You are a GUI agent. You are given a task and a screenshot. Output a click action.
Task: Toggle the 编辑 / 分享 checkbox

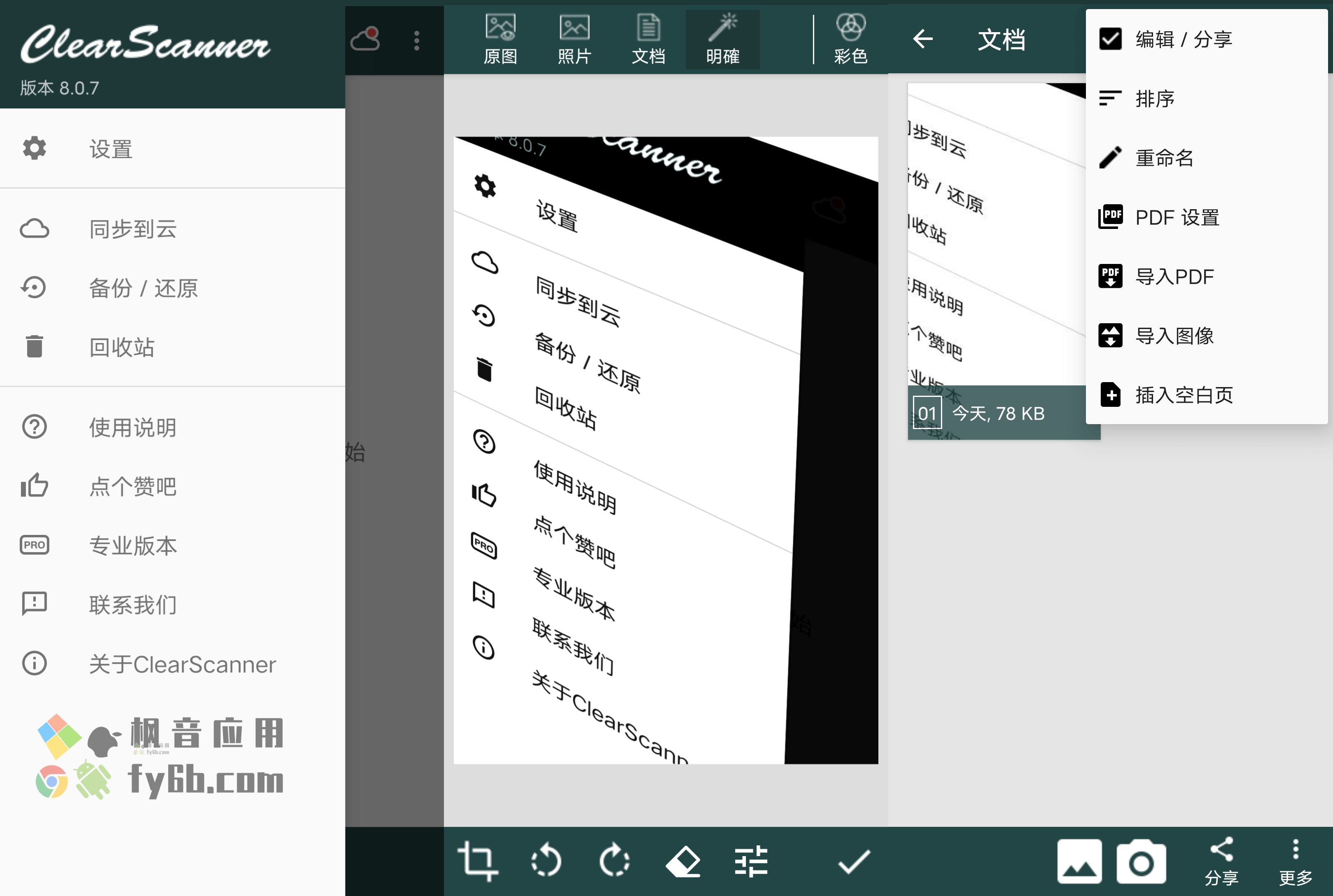click(1111, 39)
